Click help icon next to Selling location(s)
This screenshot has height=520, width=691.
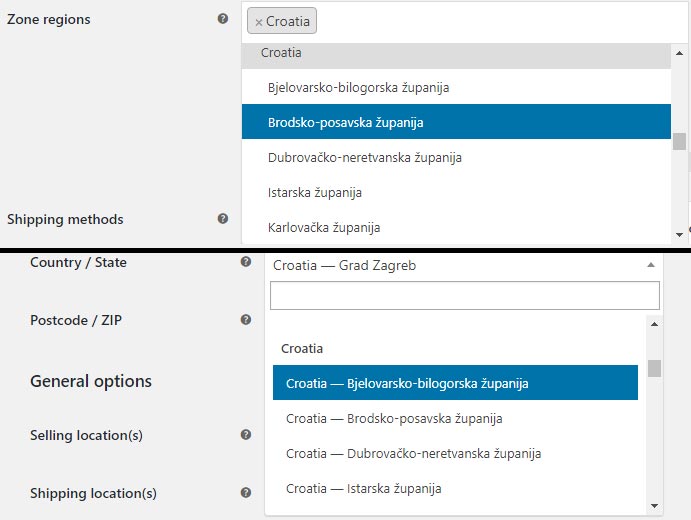pyautogui.click(x=246, y=435)
